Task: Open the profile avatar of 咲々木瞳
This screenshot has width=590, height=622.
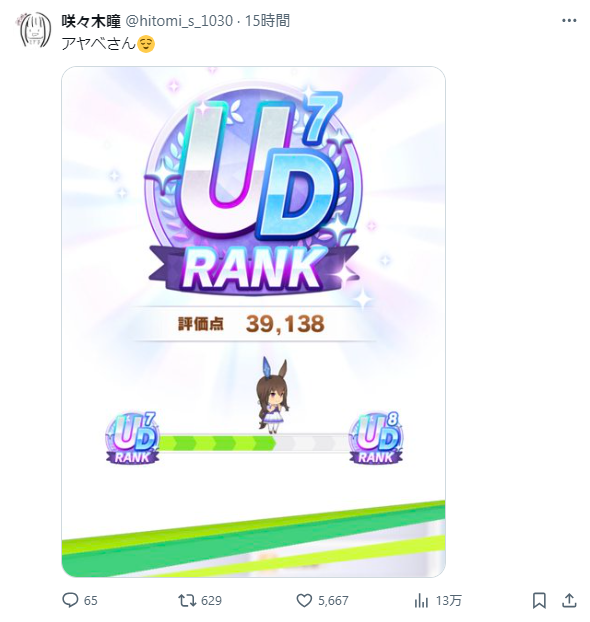Action: point(35,30)
